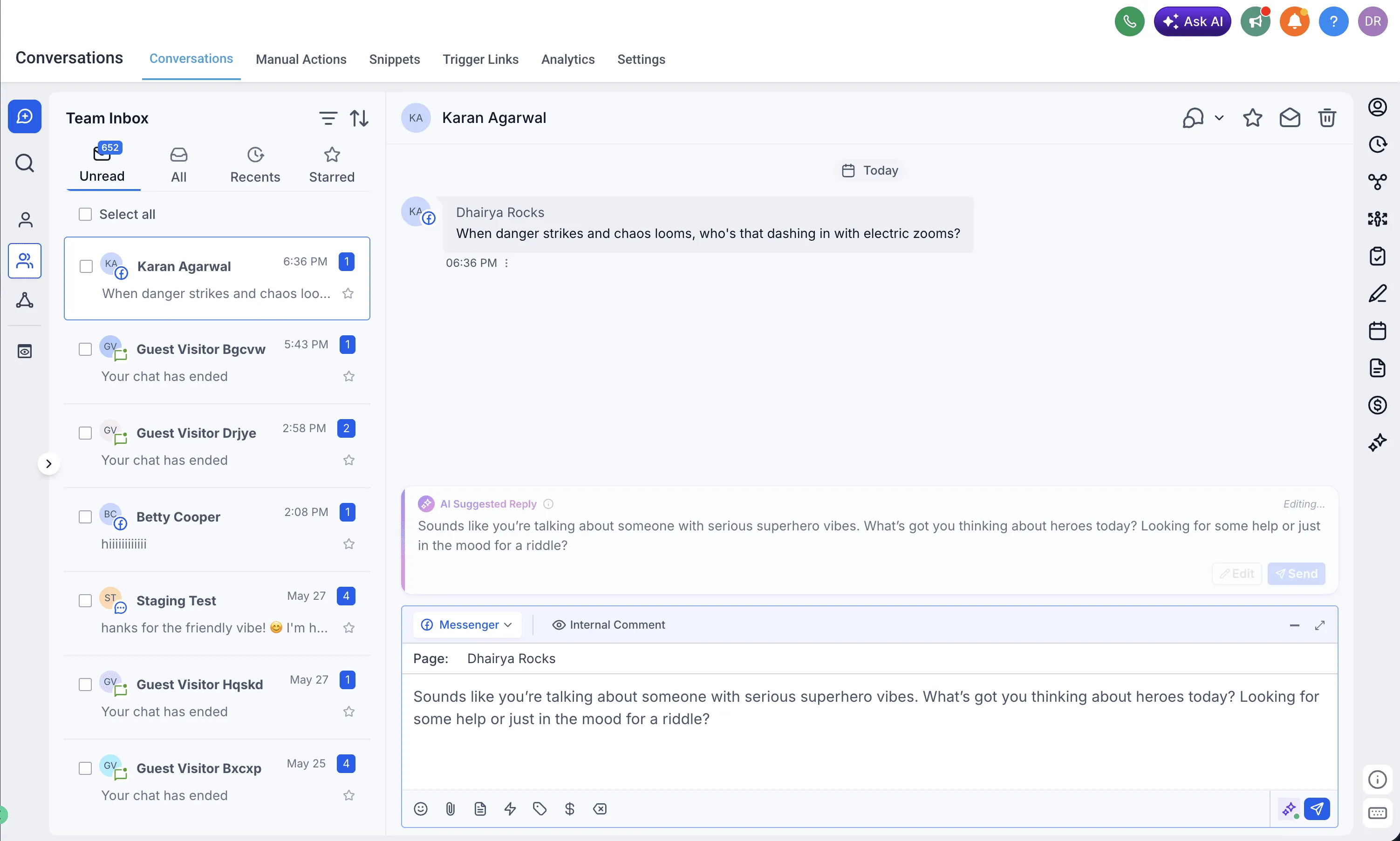1400x841 pixels.
Task: Click the green phone dialer icon
Action: tap(1129, 21)
